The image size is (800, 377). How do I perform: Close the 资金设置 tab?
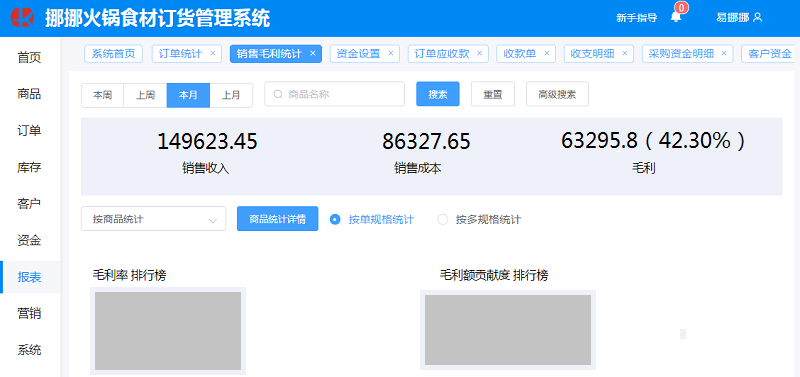tap(391, 53)
